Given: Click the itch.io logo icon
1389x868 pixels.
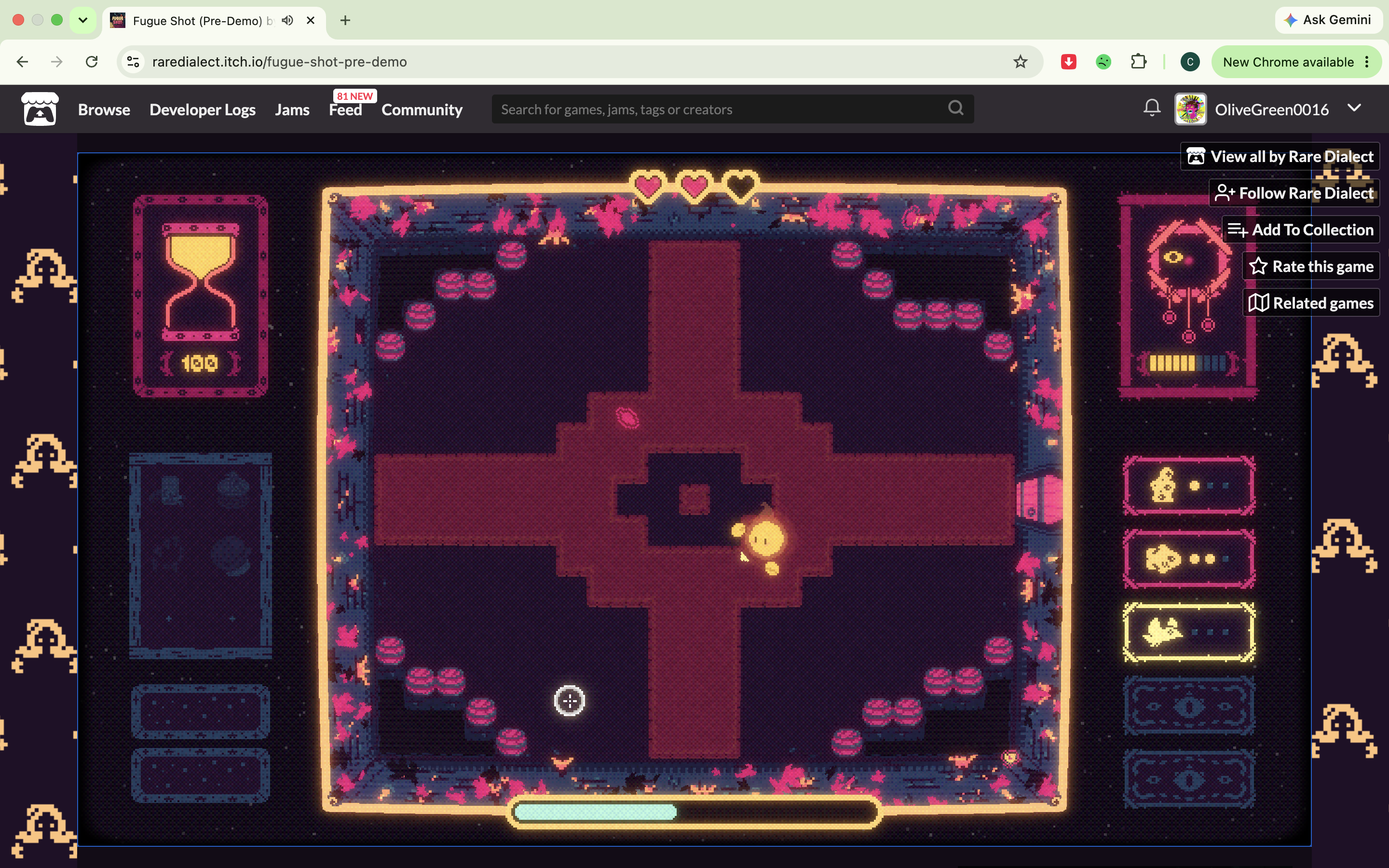Looking at the screenshot, I should point(40,109).
